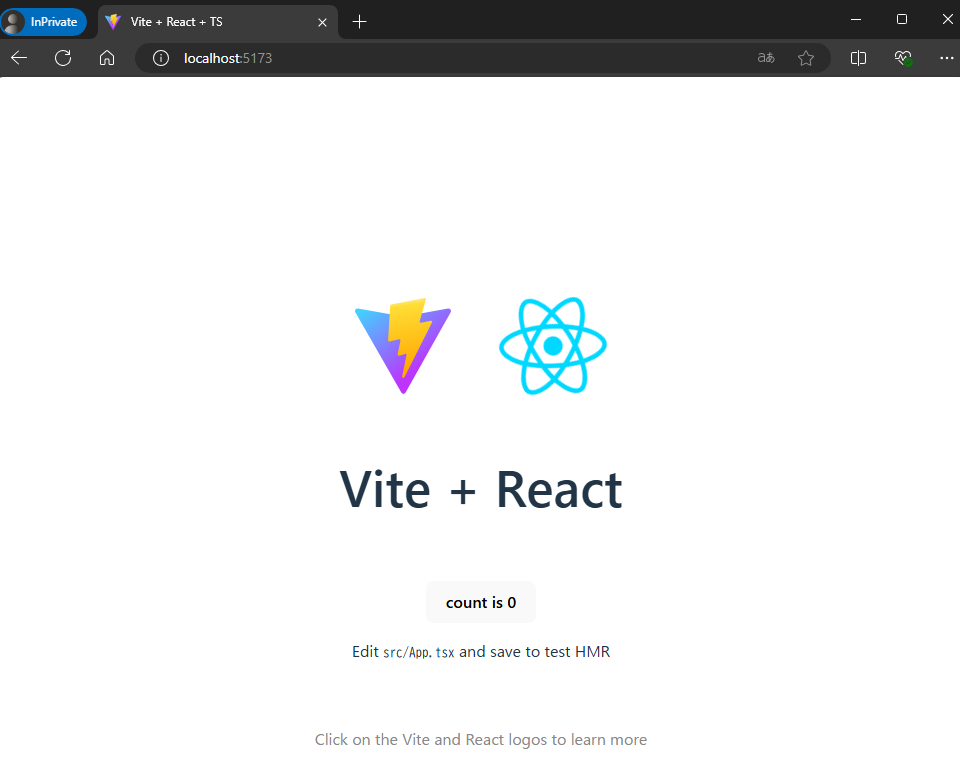Open Browser essentials from the toolbar

(x=902, y=58)
